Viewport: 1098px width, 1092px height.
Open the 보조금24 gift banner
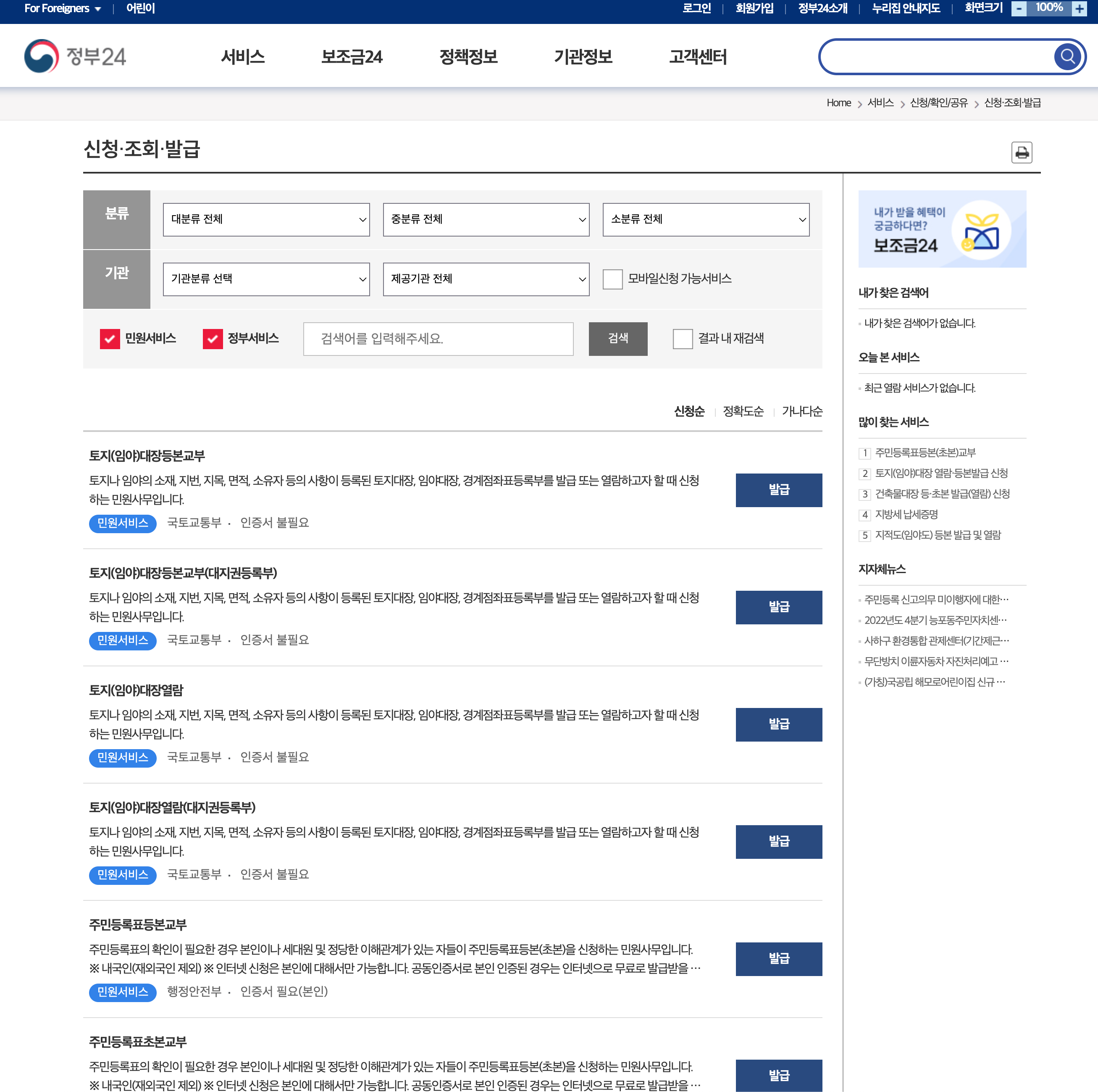[x=942, y=229]
